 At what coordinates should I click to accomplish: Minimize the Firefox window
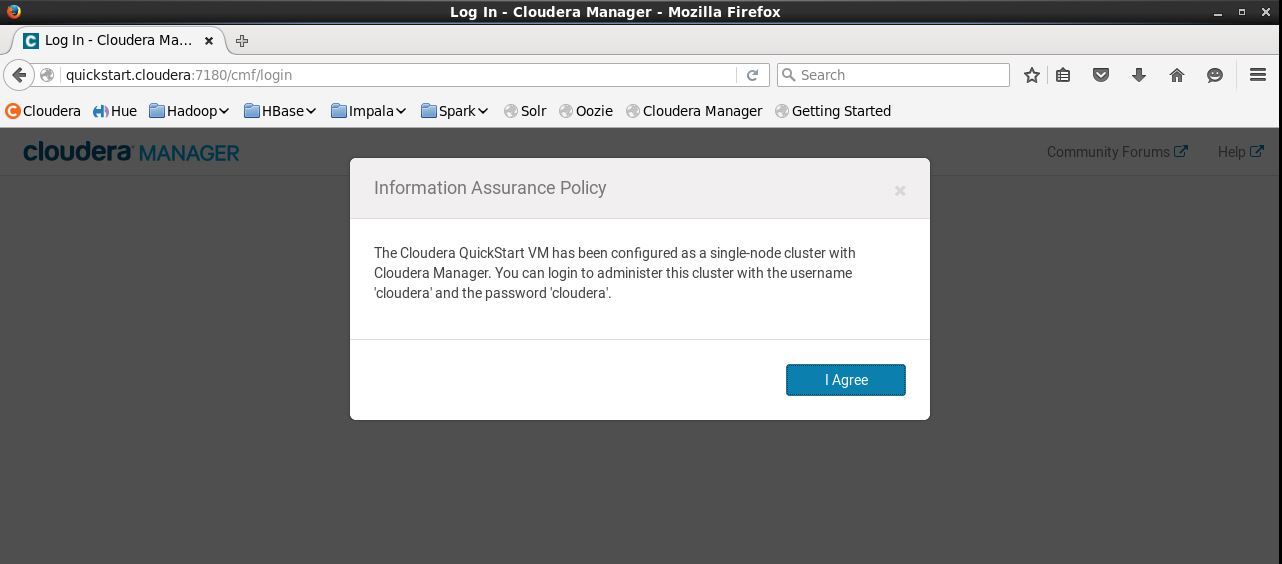point(1218,12)
